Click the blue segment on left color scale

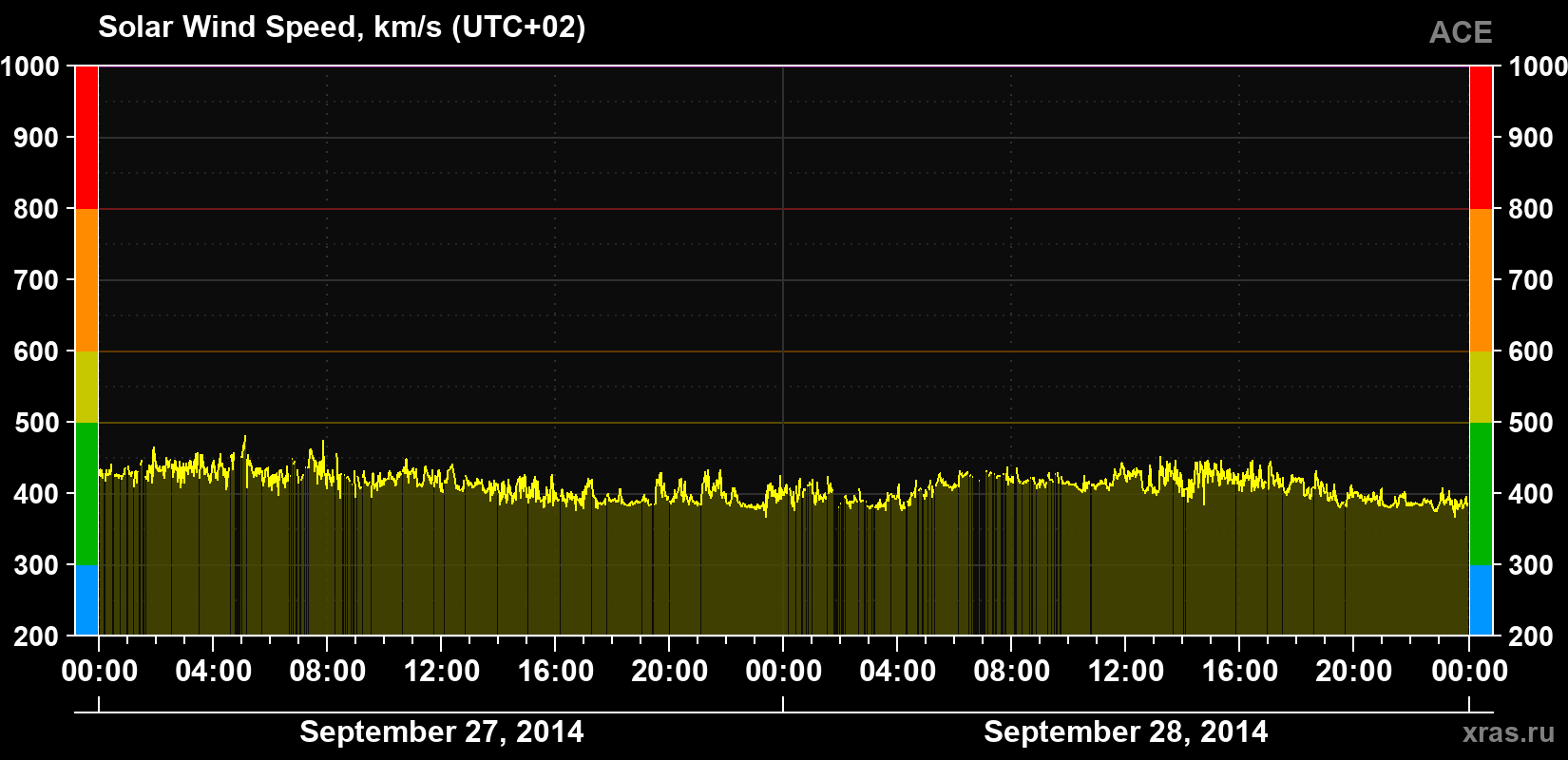(86, 600)
